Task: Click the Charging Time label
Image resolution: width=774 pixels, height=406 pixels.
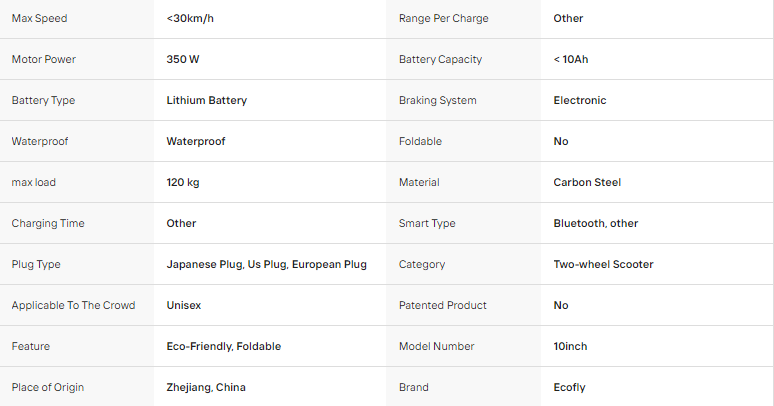Action: tap(48, 223)
